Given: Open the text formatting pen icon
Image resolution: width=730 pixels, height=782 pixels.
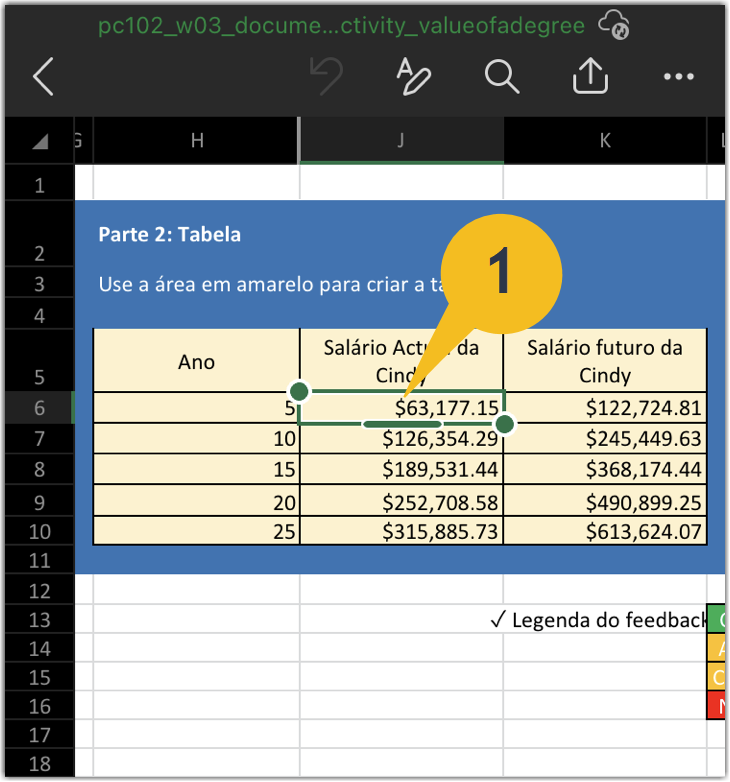Looking at the screenshot, I should [413, 76].
